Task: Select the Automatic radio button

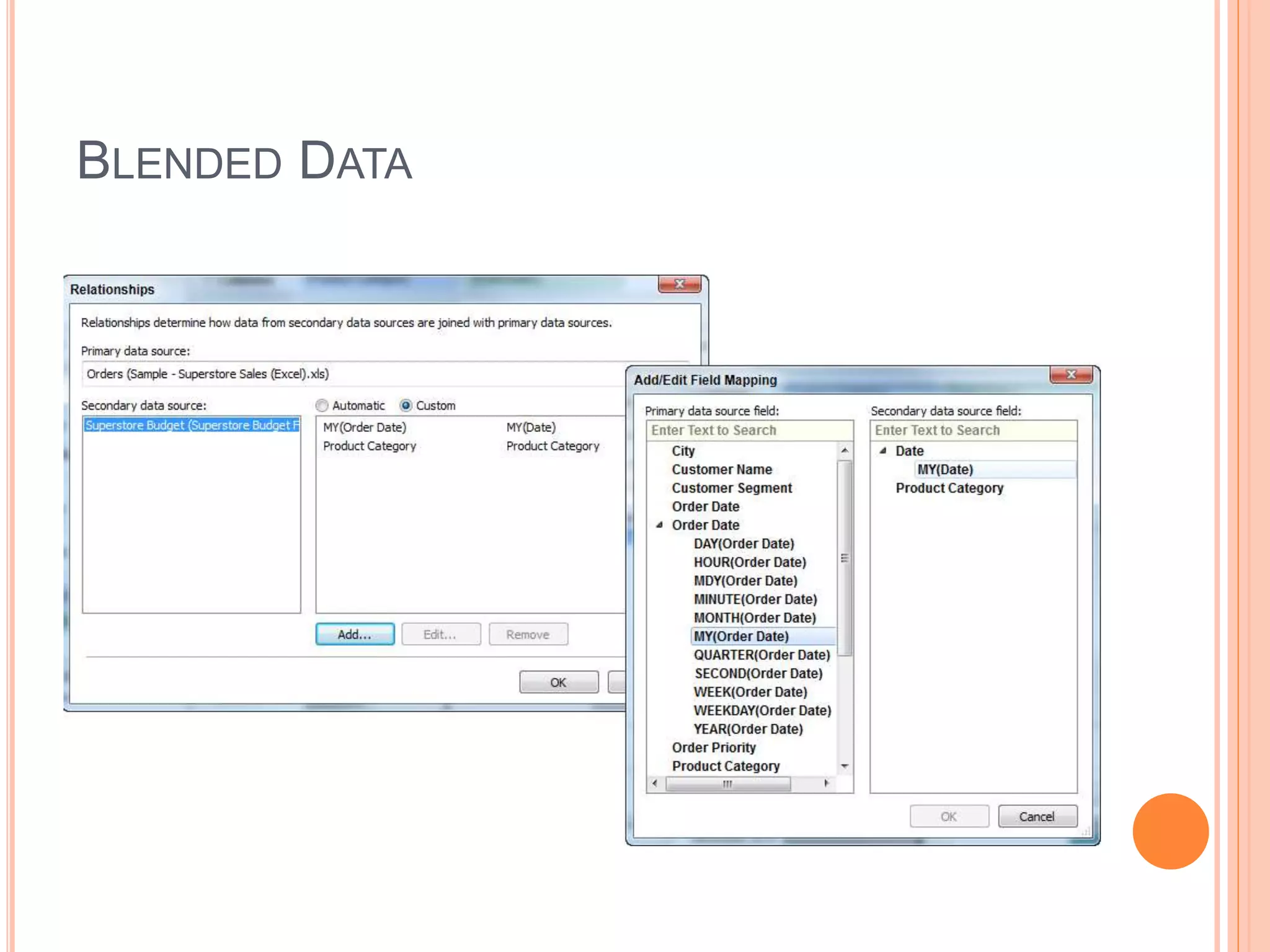Action: [x=321, y=406]
